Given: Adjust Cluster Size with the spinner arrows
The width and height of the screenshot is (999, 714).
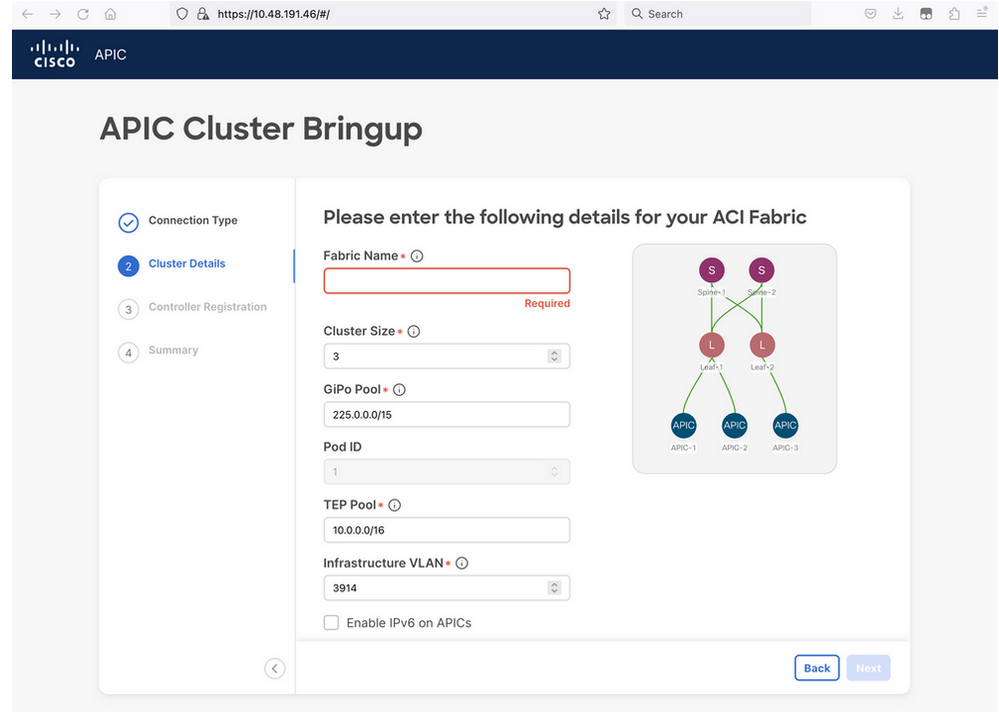Looking at the screenshot, I should pyautogui.click(x=554, y=356).
